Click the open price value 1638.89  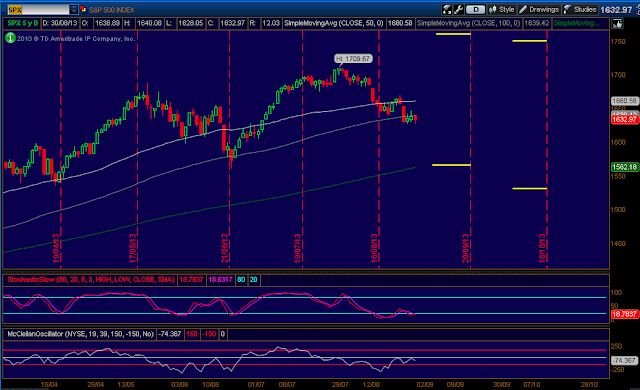pos(107,23)
